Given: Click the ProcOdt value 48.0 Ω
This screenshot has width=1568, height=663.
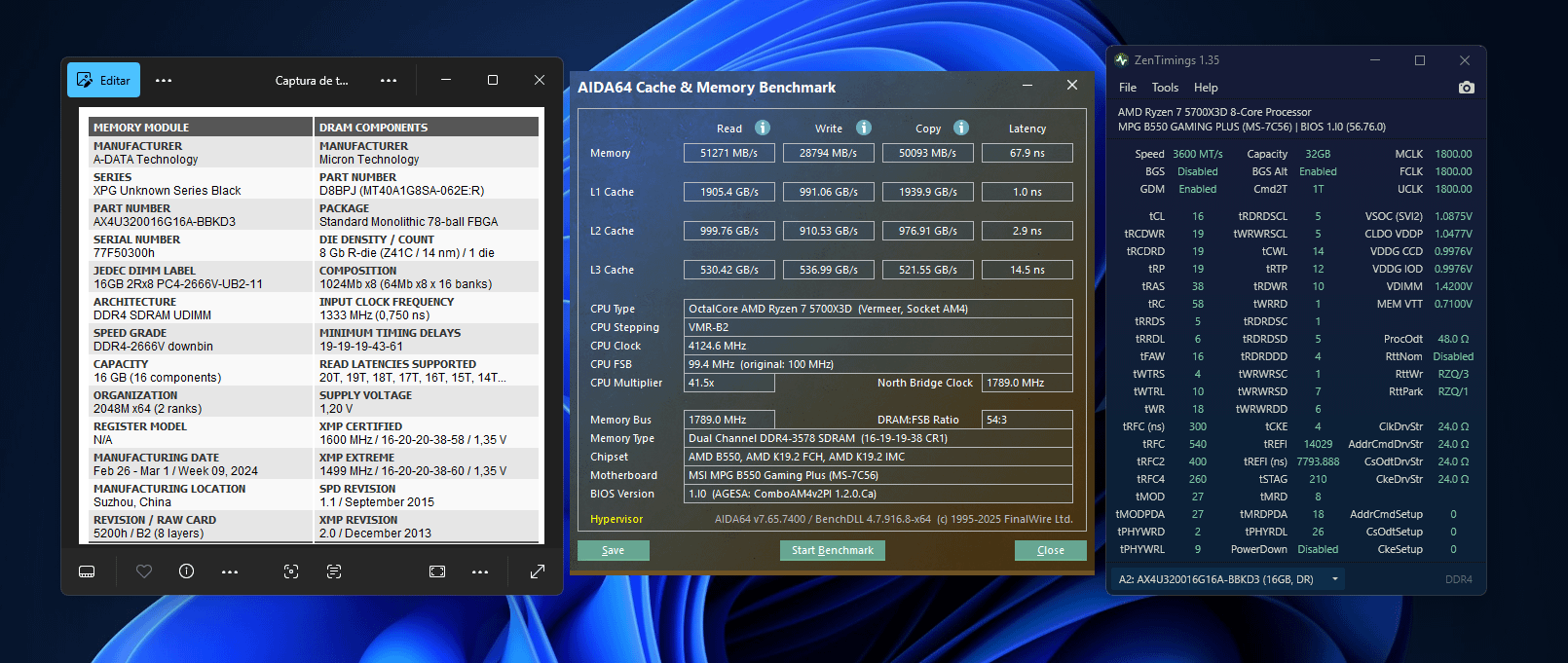Looking at the screenshot, I should tap(1453, 339).
